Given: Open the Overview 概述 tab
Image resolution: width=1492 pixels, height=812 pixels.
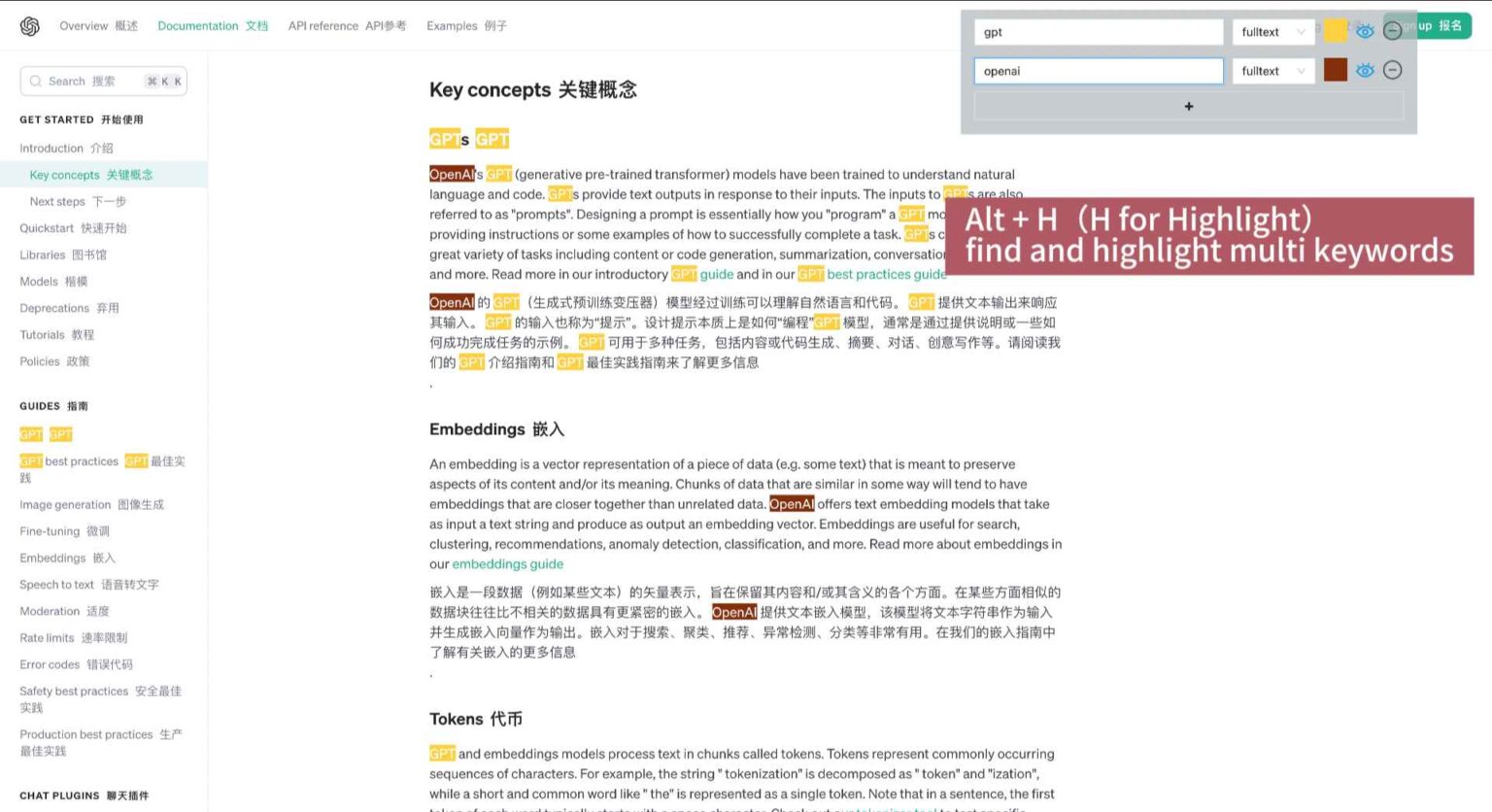Looking at the screenshot, I should 99,26.
